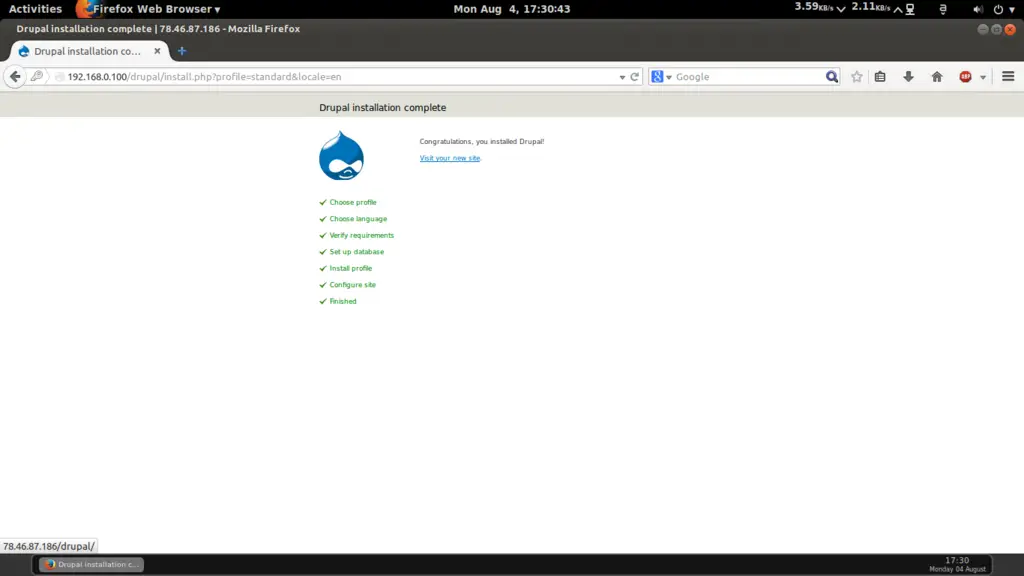
Task: Open the downloads arrow icon
Action: point(908,76)
